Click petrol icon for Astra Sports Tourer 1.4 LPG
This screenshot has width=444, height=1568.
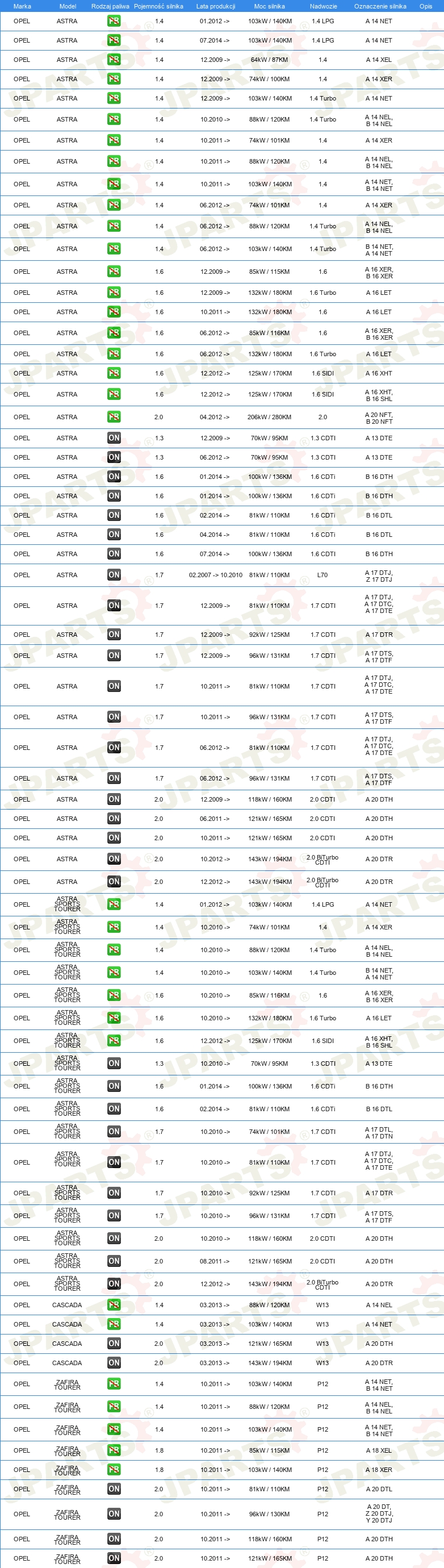[114, 904]
